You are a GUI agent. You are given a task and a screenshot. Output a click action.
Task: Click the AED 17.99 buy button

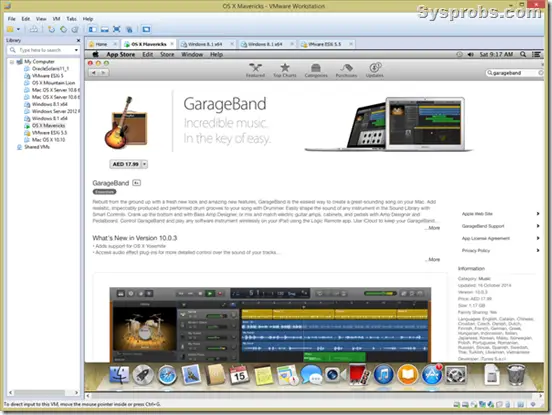click(x=125, y=164)
